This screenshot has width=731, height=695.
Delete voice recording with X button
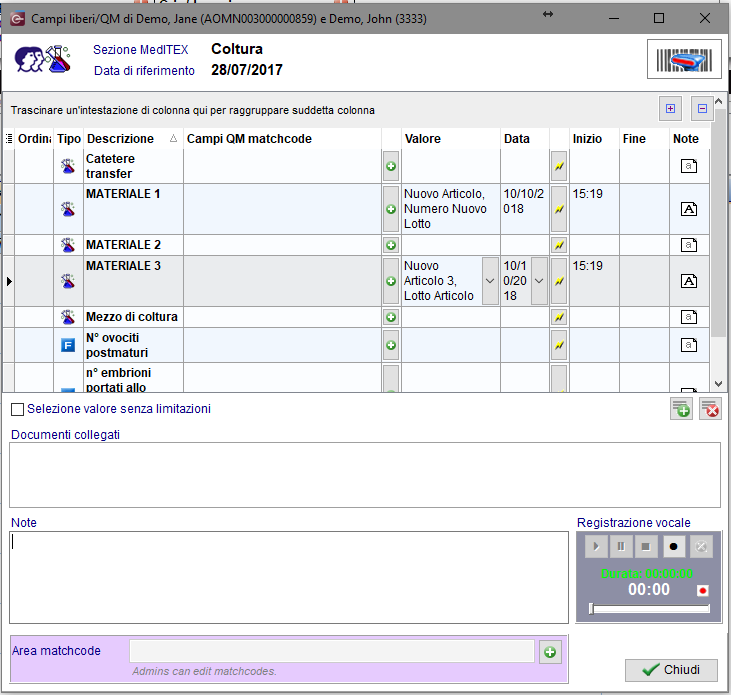pos(701,546)
